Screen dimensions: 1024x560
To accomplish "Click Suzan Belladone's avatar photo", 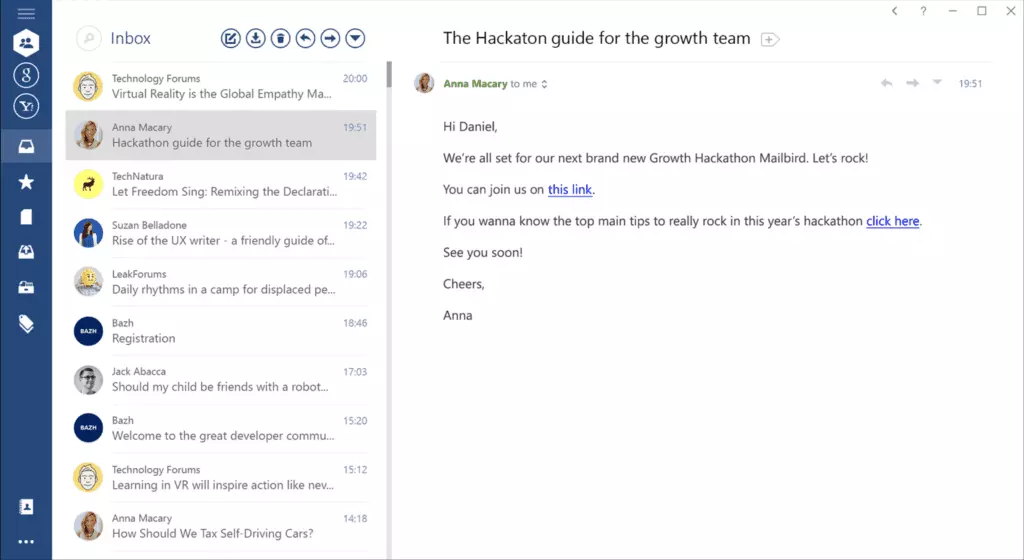I will pos(88,233).
